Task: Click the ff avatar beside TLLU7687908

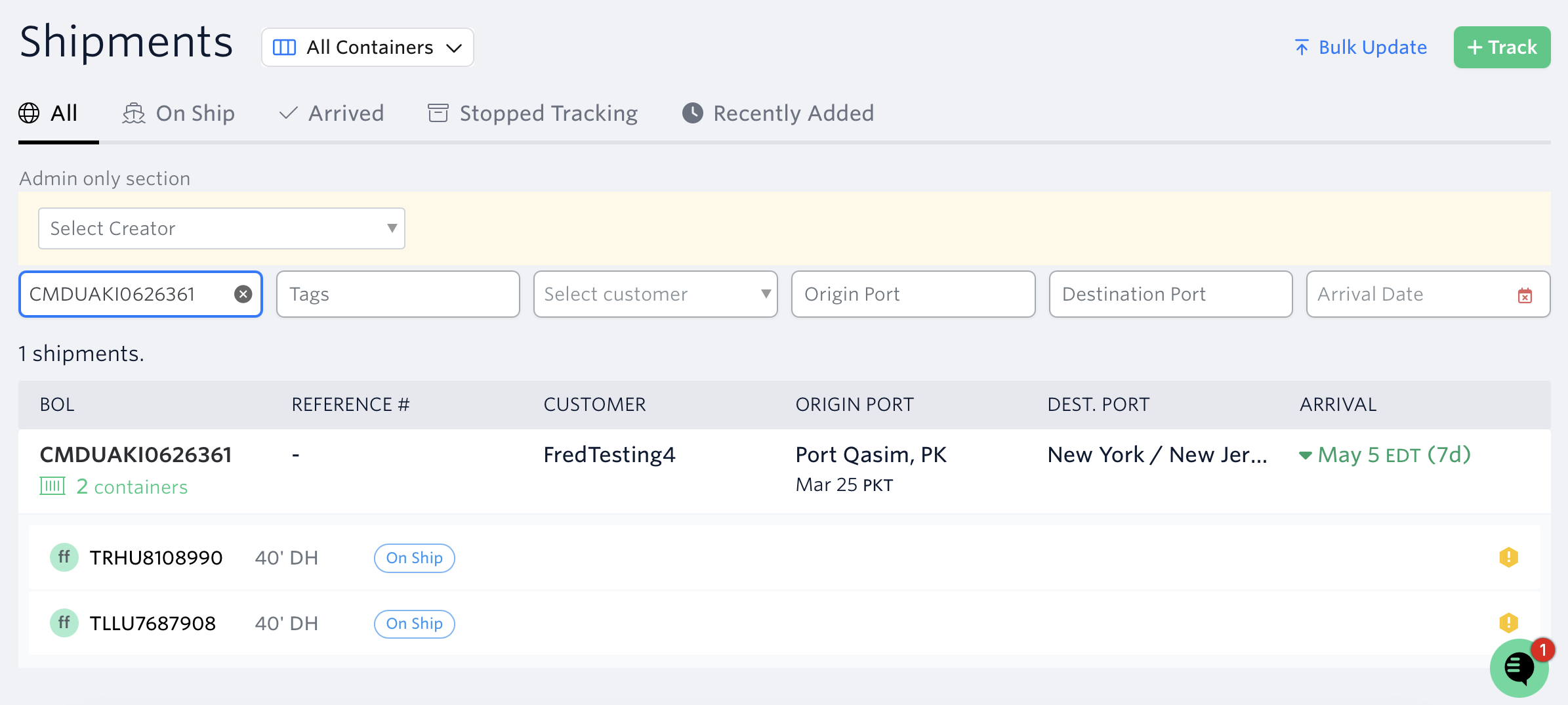Action: (x=64, y=622)
